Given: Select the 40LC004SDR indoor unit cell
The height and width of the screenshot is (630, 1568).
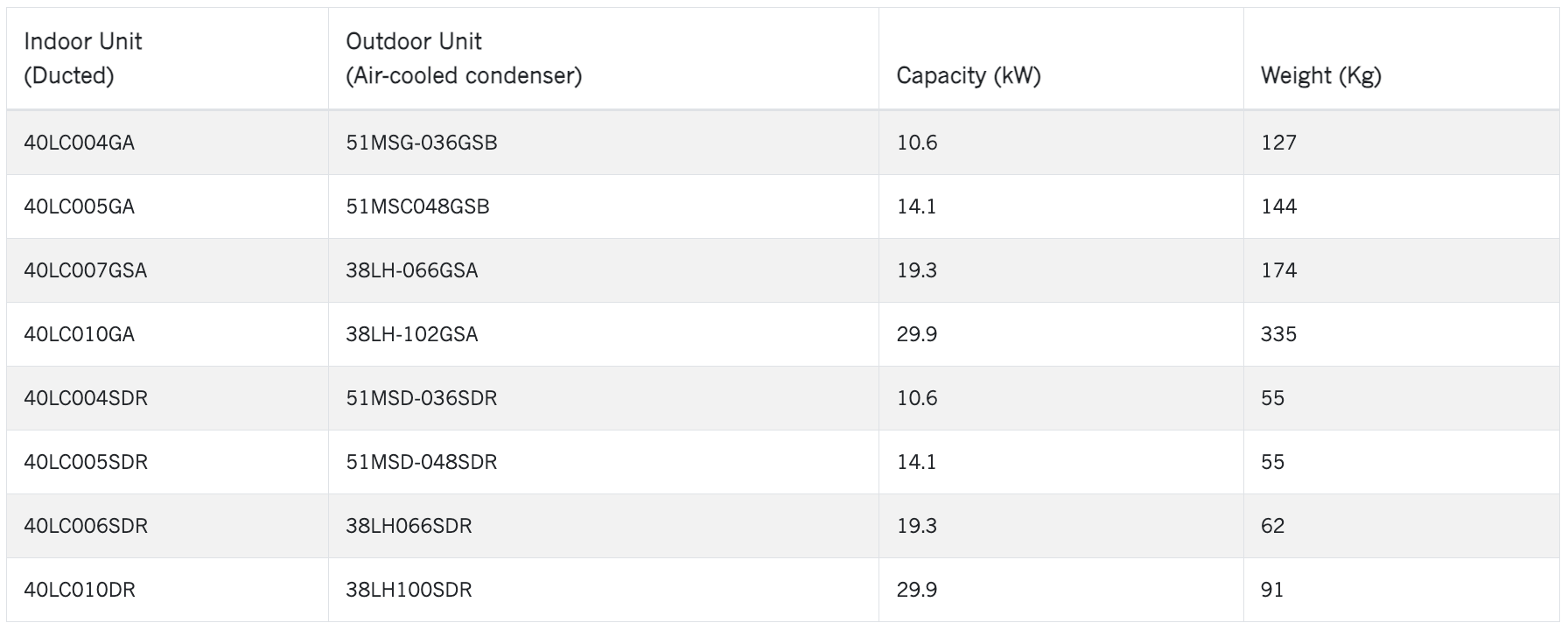Looking at the screenshot, I should pos(167,398).
